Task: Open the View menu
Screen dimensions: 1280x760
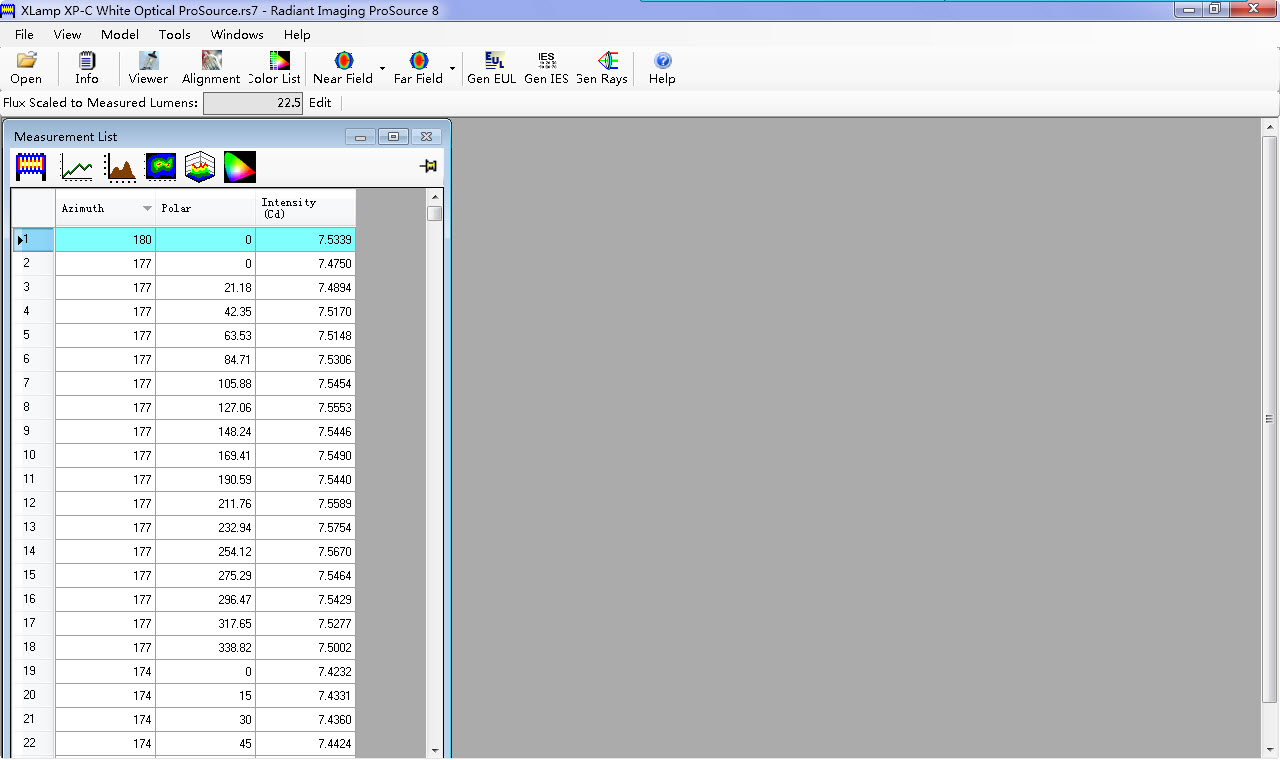Action: point(67,34)
